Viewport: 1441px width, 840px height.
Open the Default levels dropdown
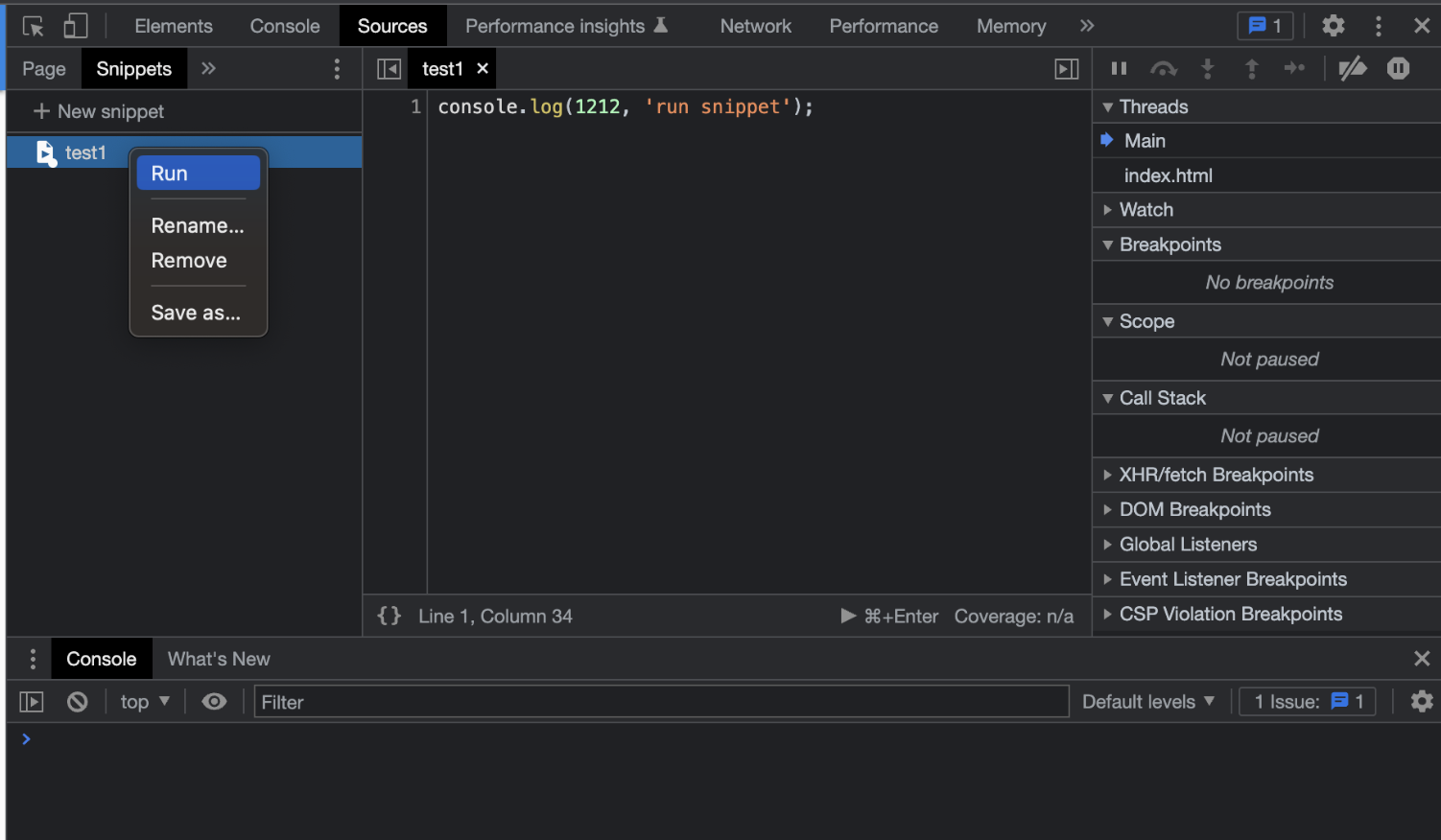[1147, 702]
